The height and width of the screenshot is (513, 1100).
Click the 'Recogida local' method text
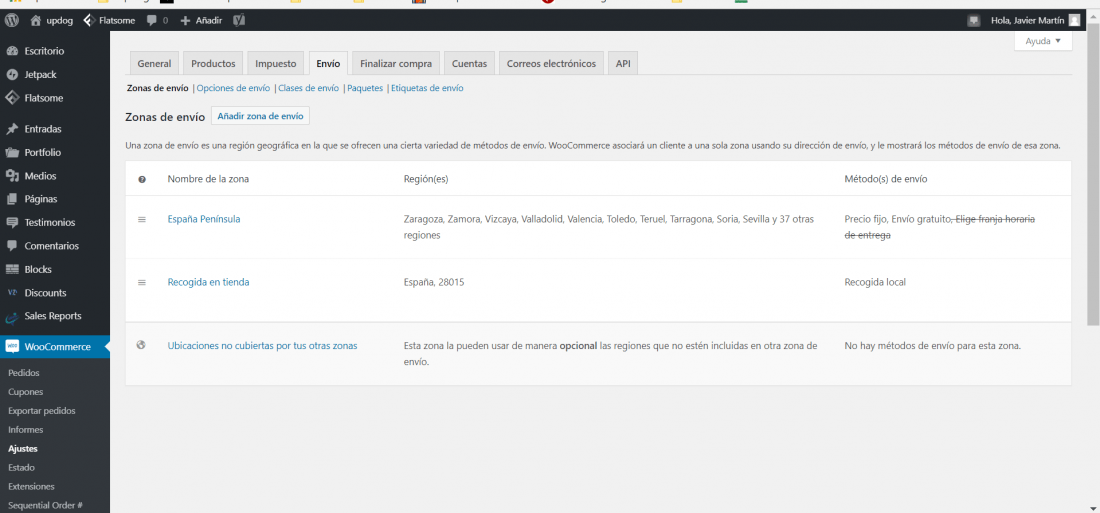(x=875, y=282)
